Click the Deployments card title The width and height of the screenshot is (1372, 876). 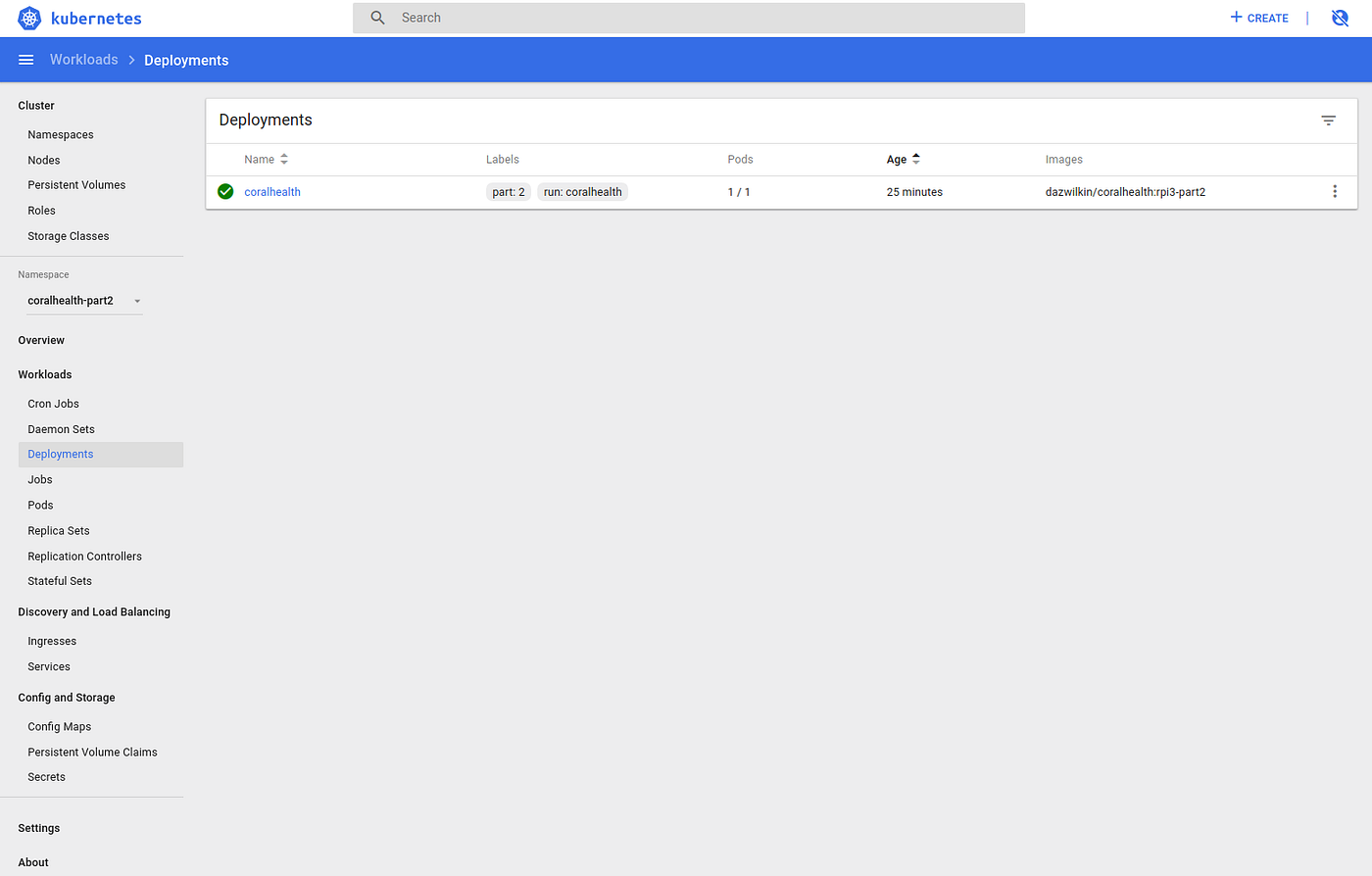(266, 120)
